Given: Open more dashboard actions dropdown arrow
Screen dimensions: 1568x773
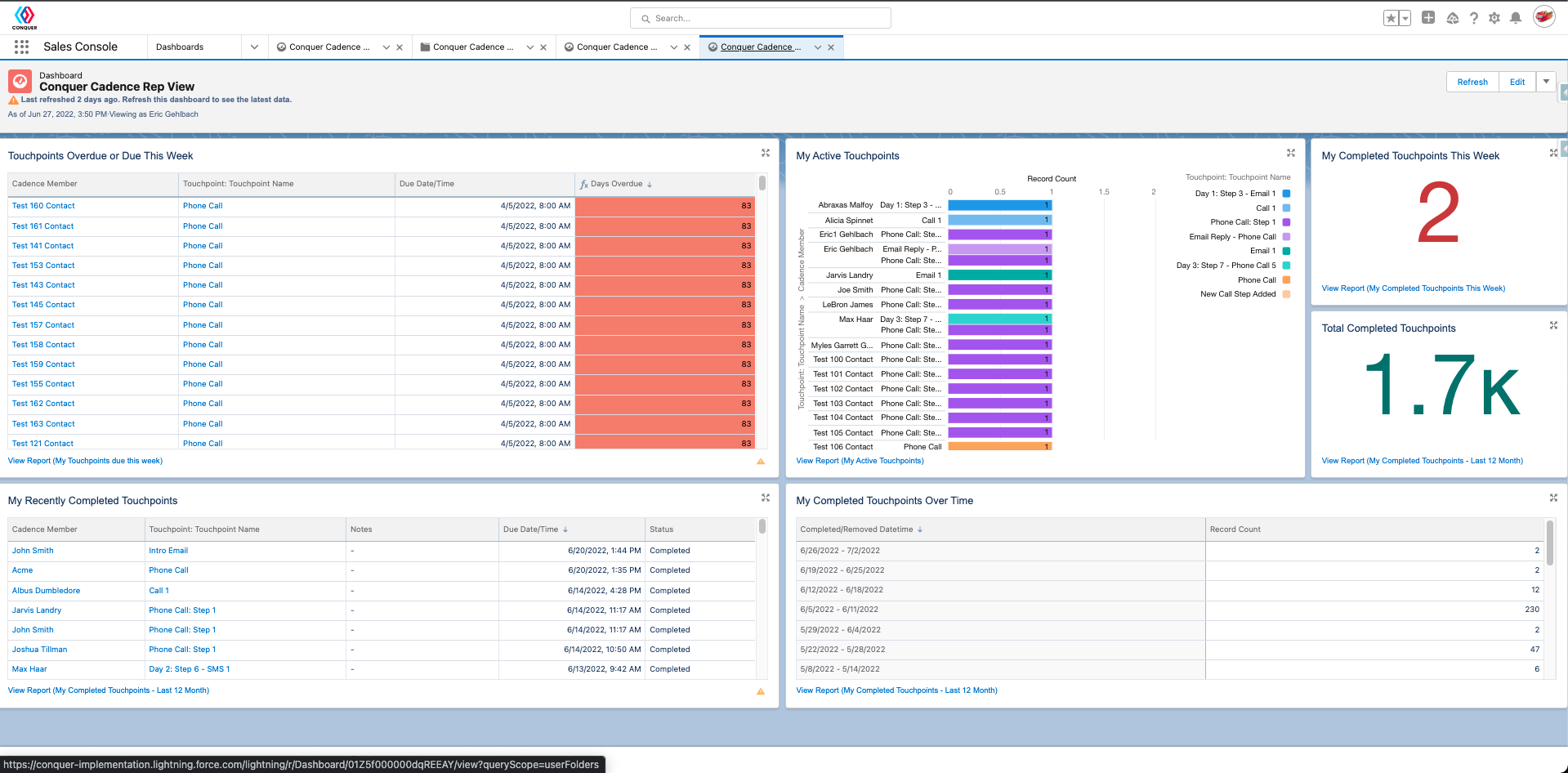Looking at the screenshot, I should (1546, 82).
